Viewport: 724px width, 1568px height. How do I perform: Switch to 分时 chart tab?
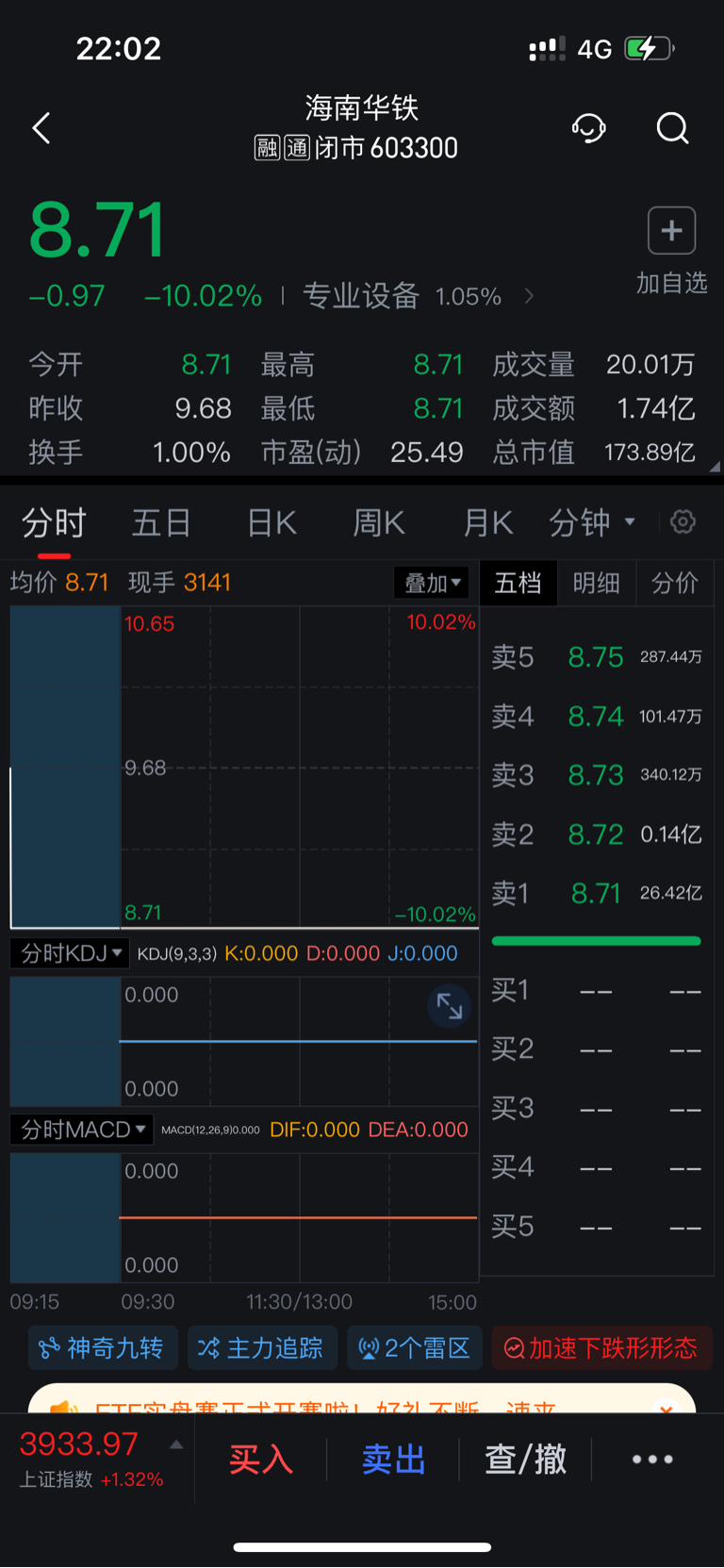coord(55,522)
